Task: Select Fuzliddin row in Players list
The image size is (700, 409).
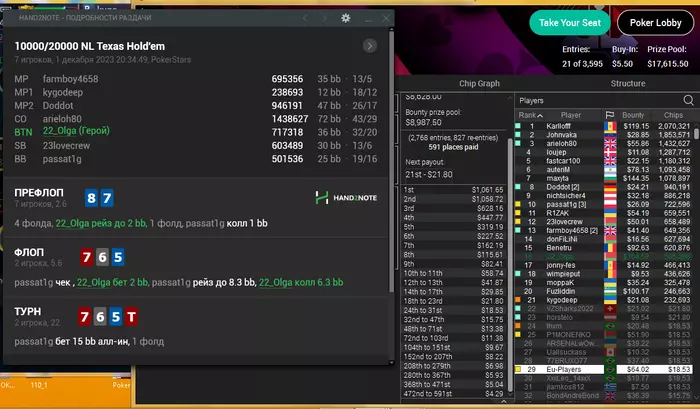Action: 603,291
